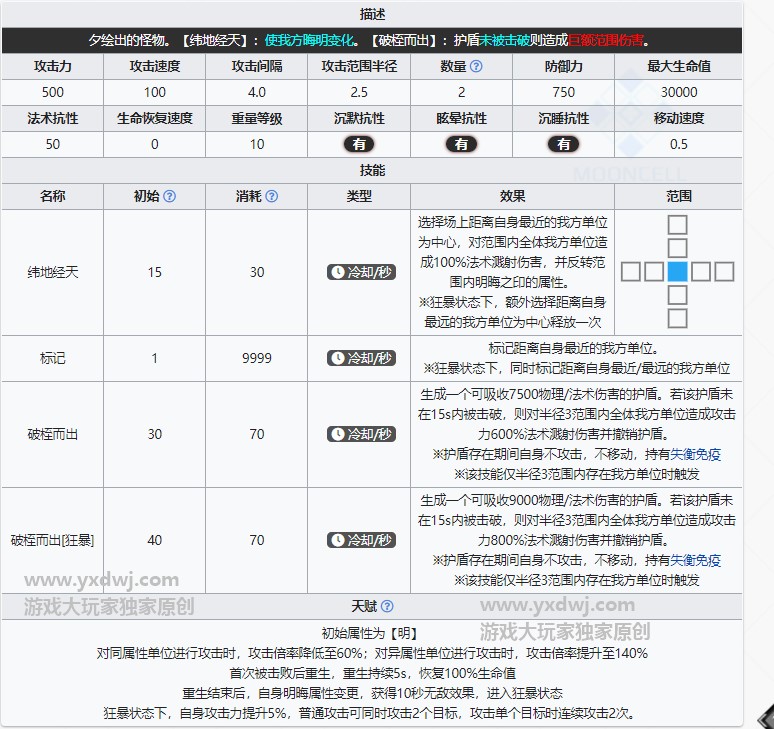Open 失衡免疫 link in 破桎而出 effect
The width and height of the screenshot is (774, 729).
point(696,454)
